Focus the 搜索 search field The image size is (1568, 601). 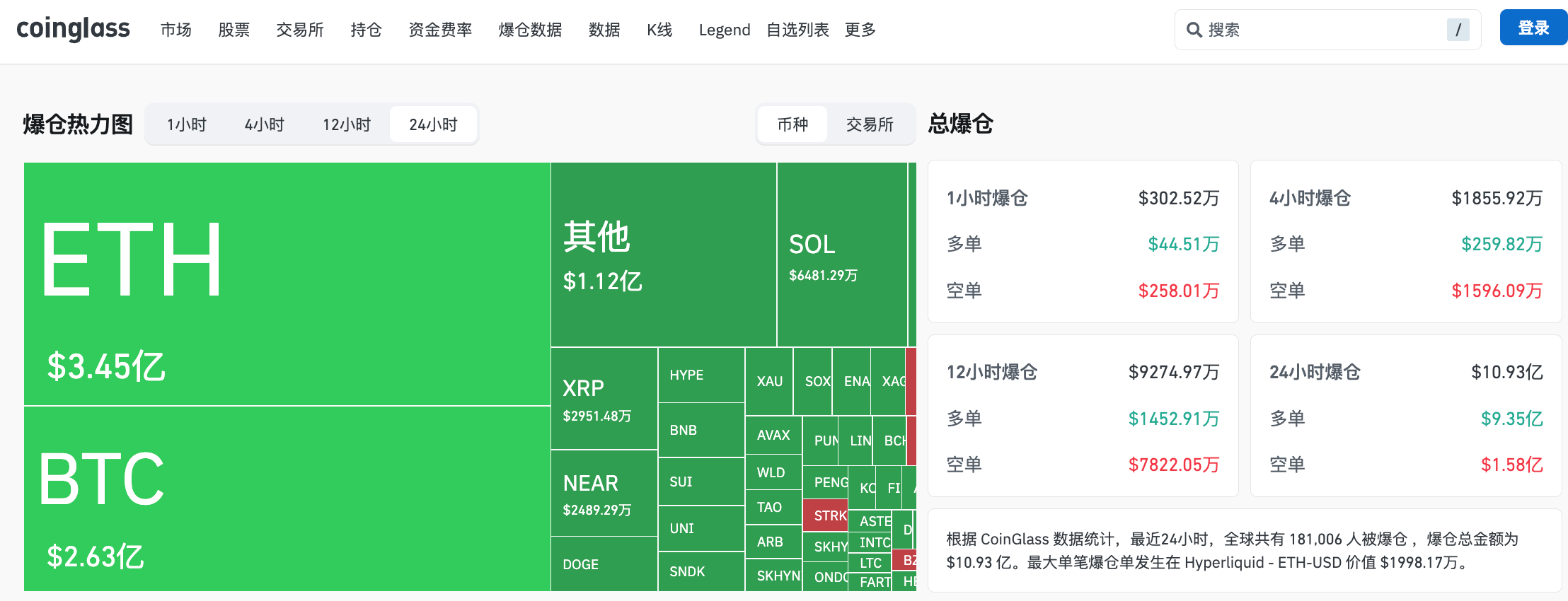[1327, 30]
